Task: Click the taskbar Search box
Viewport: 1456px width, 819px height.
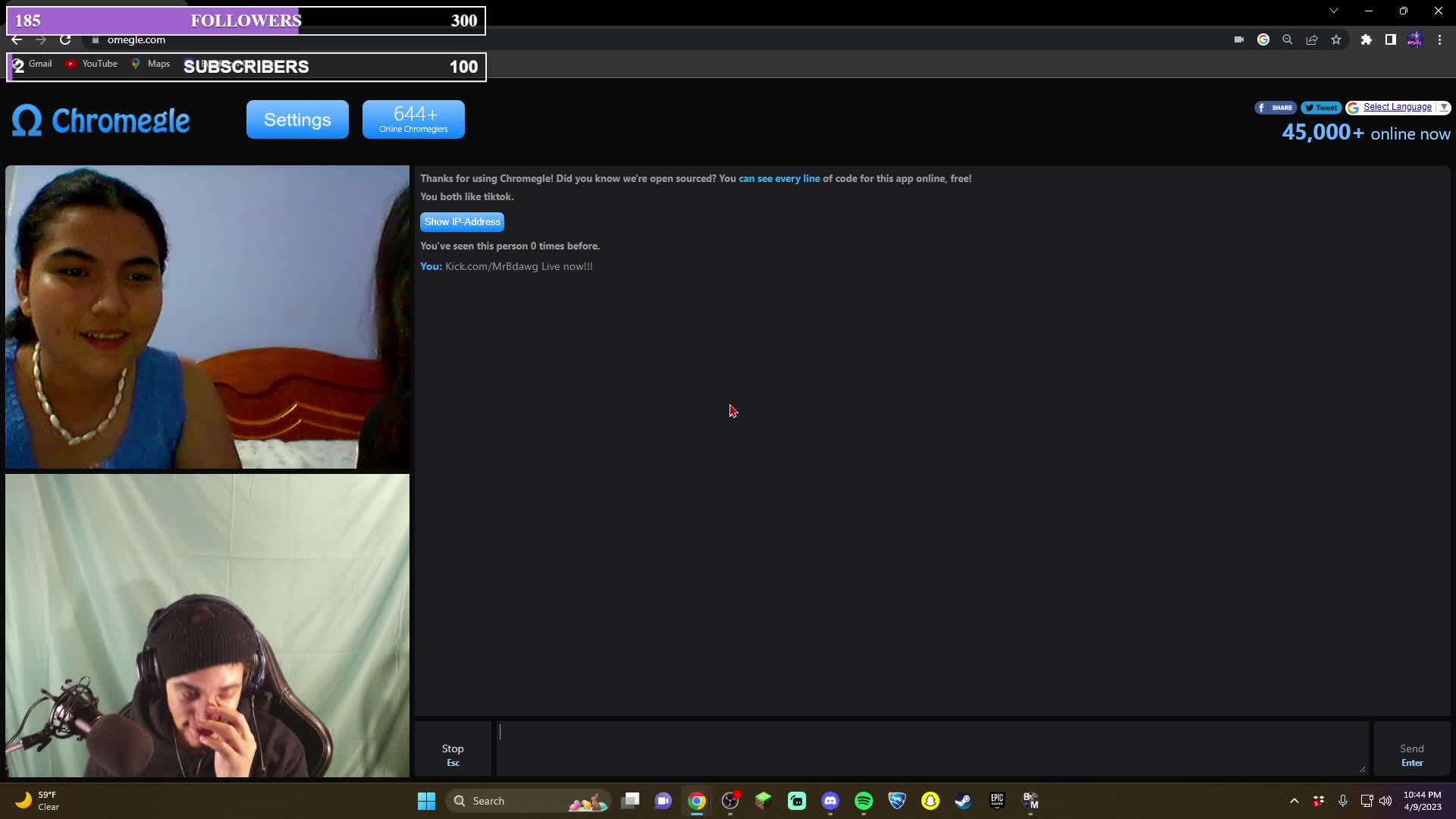Action: coord(529,801)
